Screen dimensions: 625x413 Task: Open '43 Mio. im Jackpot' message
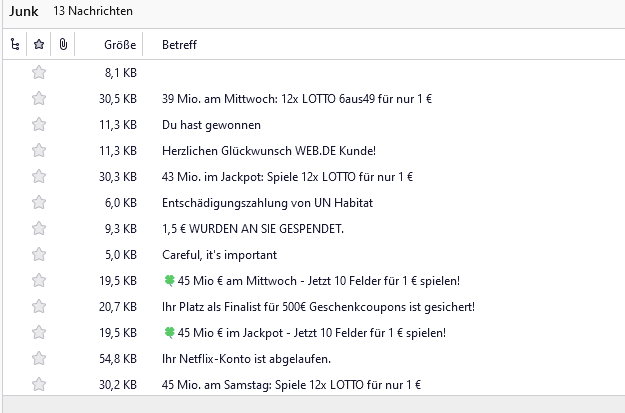287,177
